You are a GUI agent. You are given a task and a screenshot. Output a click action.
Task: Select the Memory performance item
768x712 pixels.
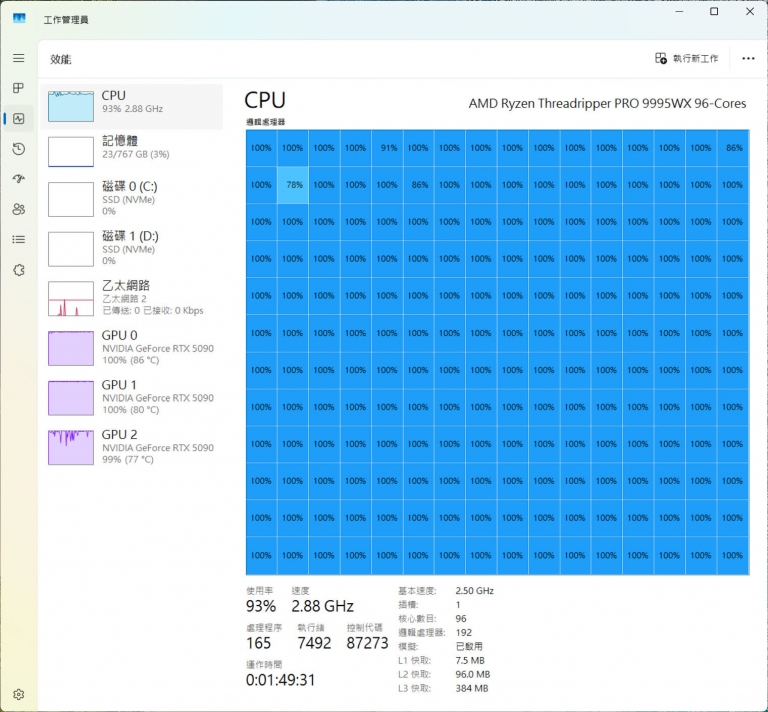click(135, 150)
